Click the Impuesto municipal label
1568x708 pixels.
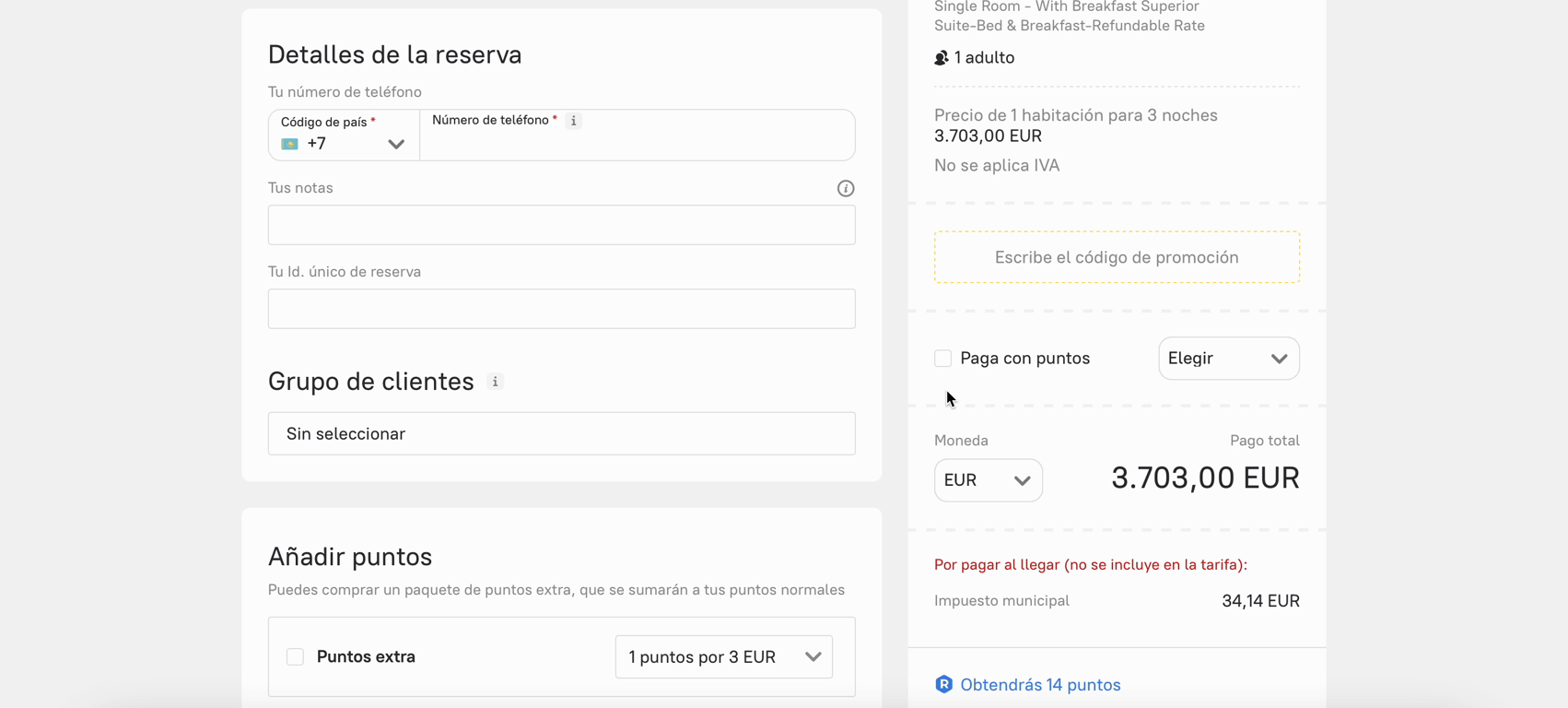click(x=1001, y=601)
